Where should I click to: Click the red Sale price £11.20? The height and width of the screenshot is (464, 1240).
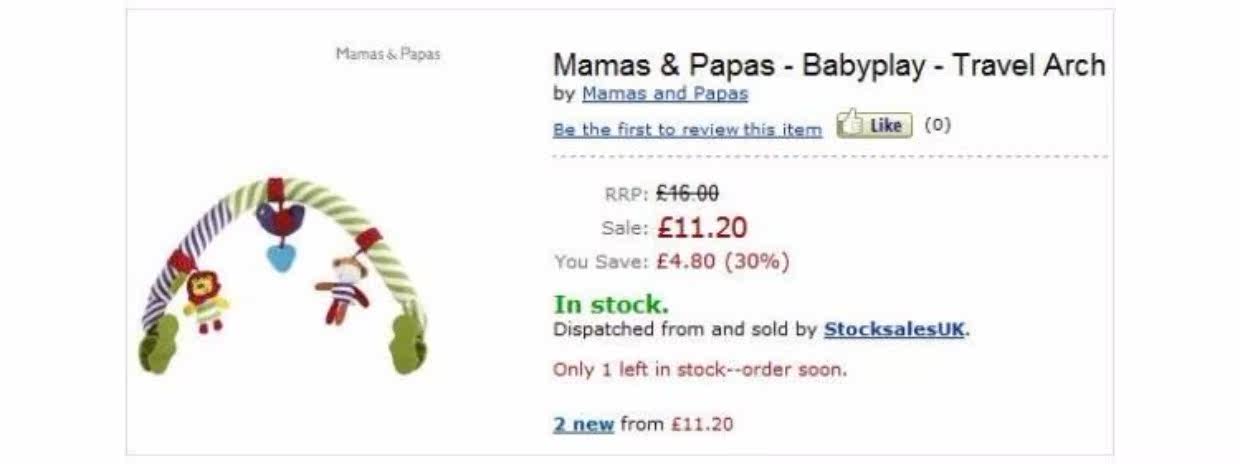pyautogui.click(x=701, y=228)
